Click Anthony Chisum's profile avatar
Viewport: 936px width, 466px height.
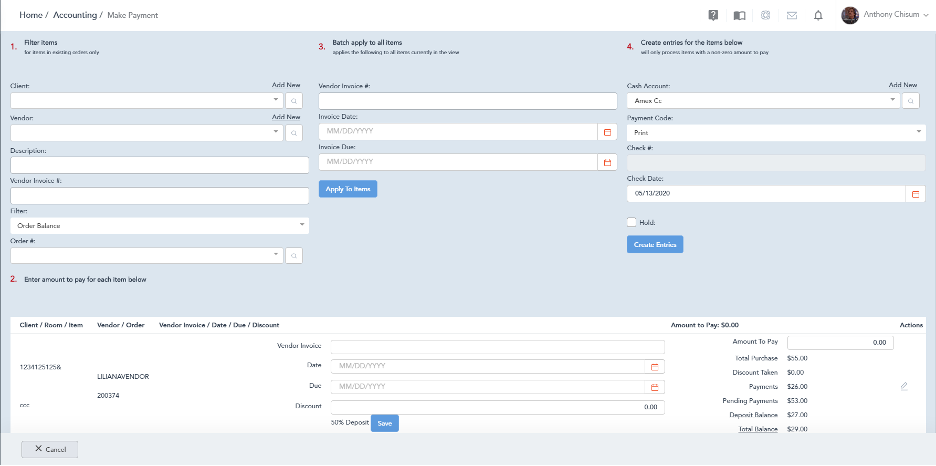[849, 16]
